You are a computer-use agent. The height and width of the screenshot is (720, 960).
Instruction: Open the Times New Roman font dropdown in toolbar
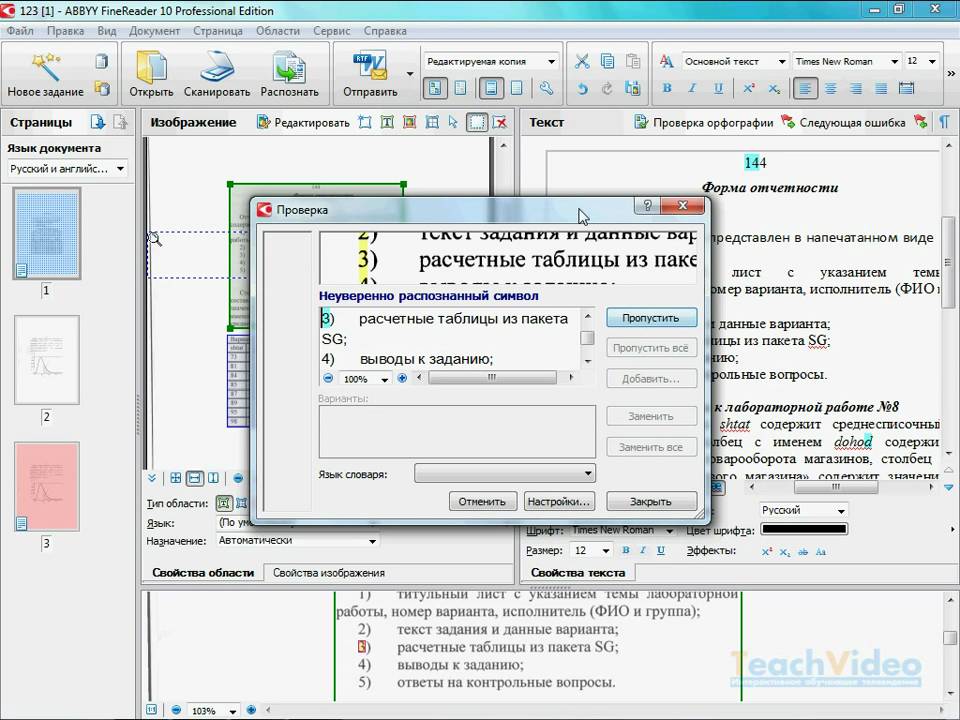(x=894, y=61)
